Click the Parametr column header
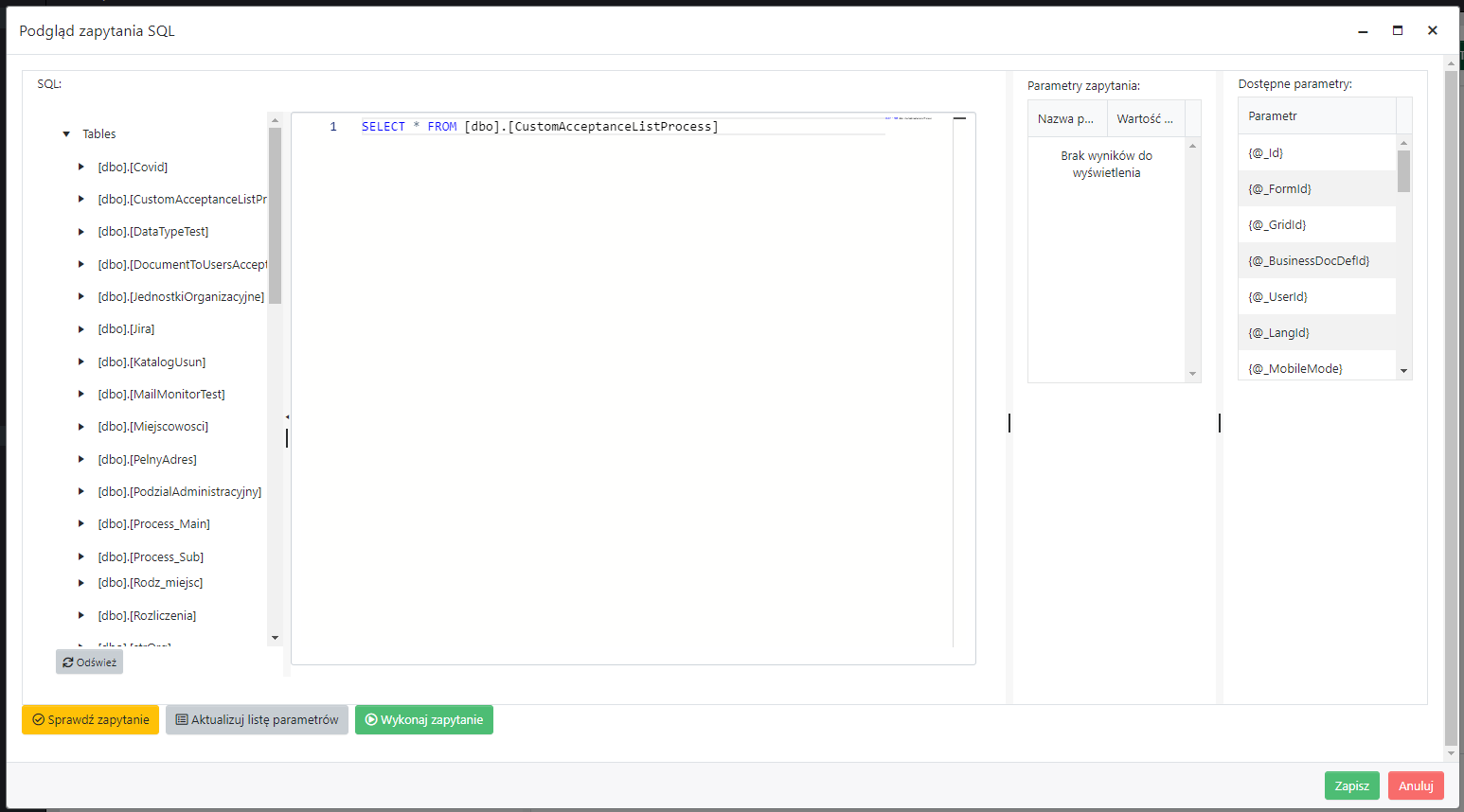This screenshot has width=1464, height=812. point(1274,115)
